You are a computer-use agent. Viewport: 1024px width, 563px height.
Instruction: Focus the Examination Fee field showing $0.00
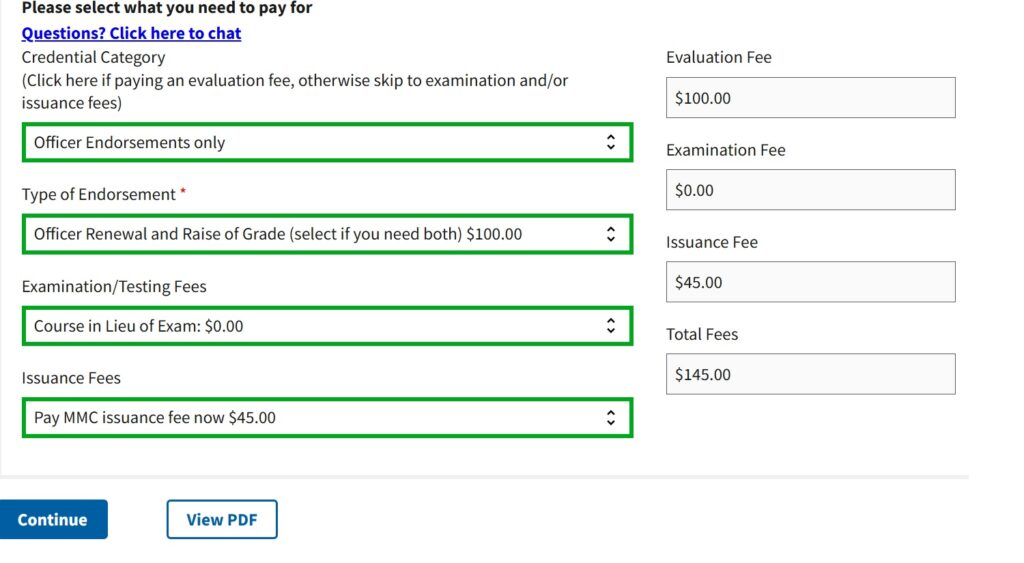(810, 190)
